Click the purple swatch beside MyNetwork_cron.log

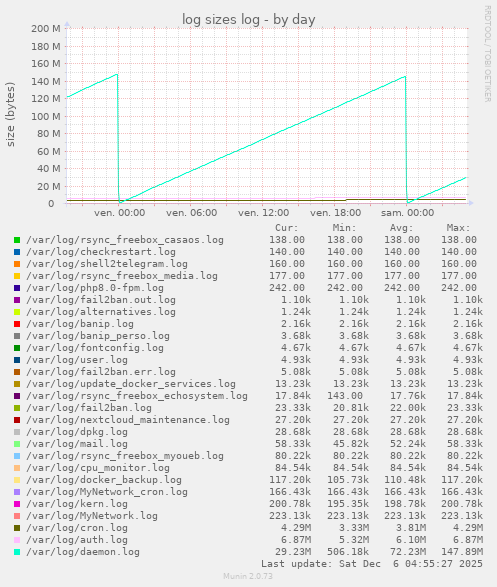[x=17, y=492]
